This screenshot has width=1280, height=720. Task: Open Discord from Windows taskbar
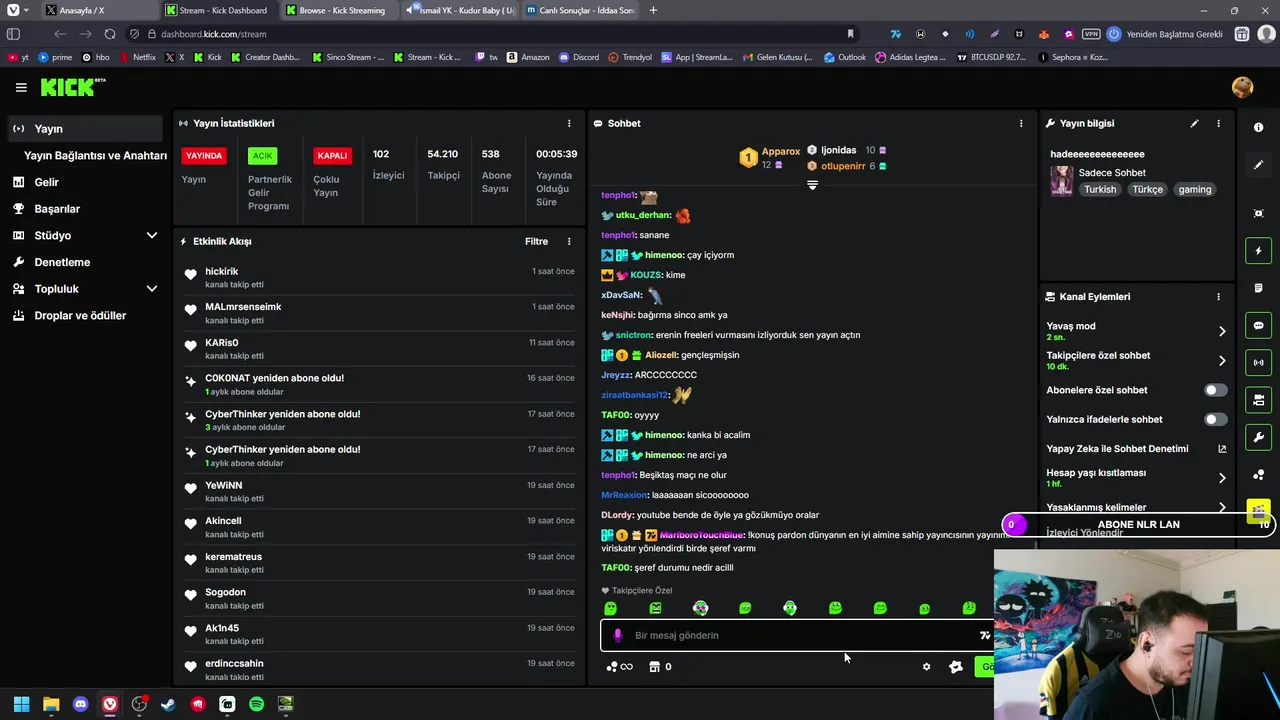[80, 704]
